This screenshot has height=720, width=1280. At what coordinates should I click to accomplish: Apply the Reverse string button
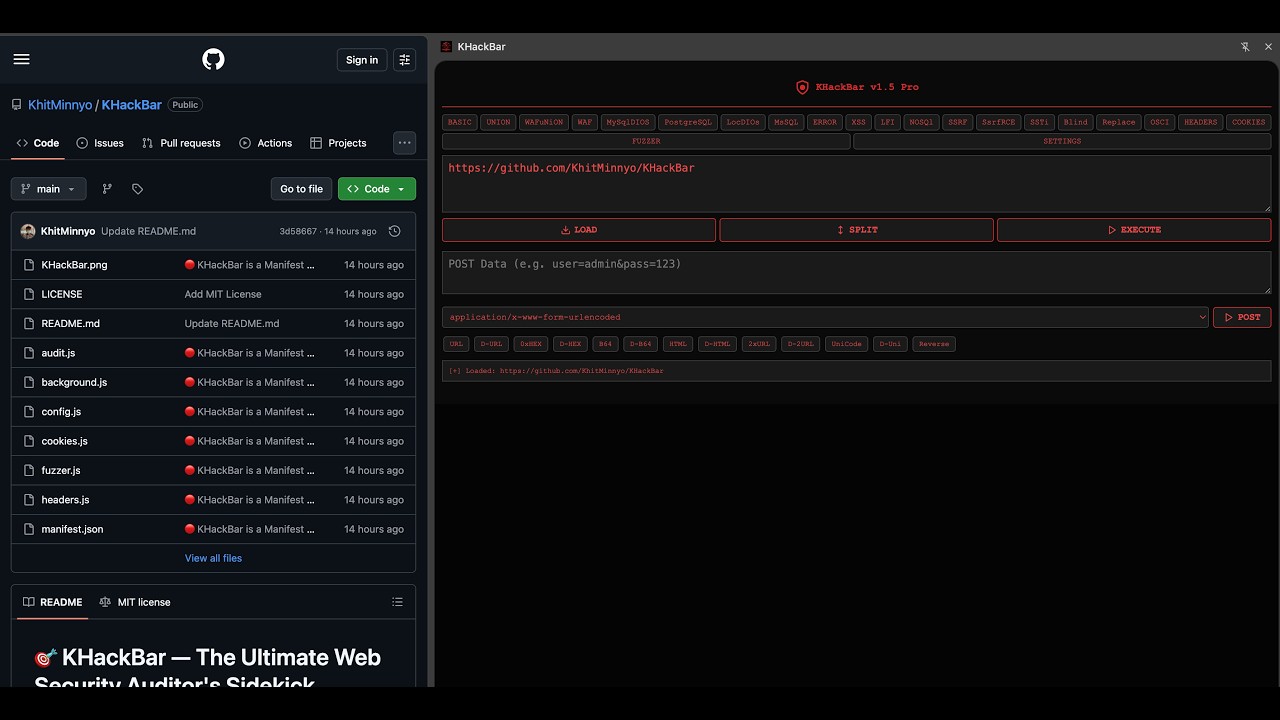[934, 344]
